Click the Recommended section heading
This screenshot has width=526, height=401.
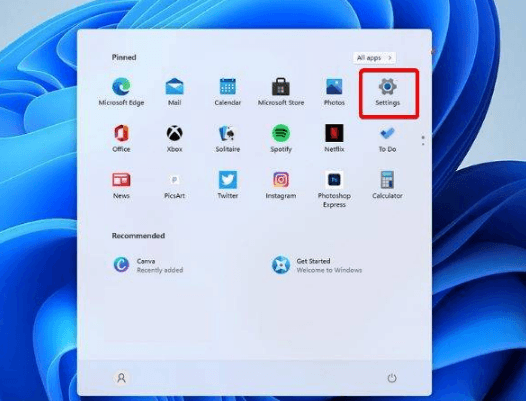[138, 236]
